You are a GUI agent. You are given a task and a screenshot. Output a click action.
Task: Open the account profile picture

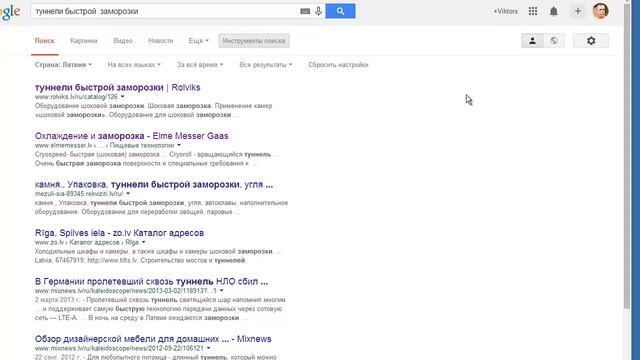tap(600, 11)
